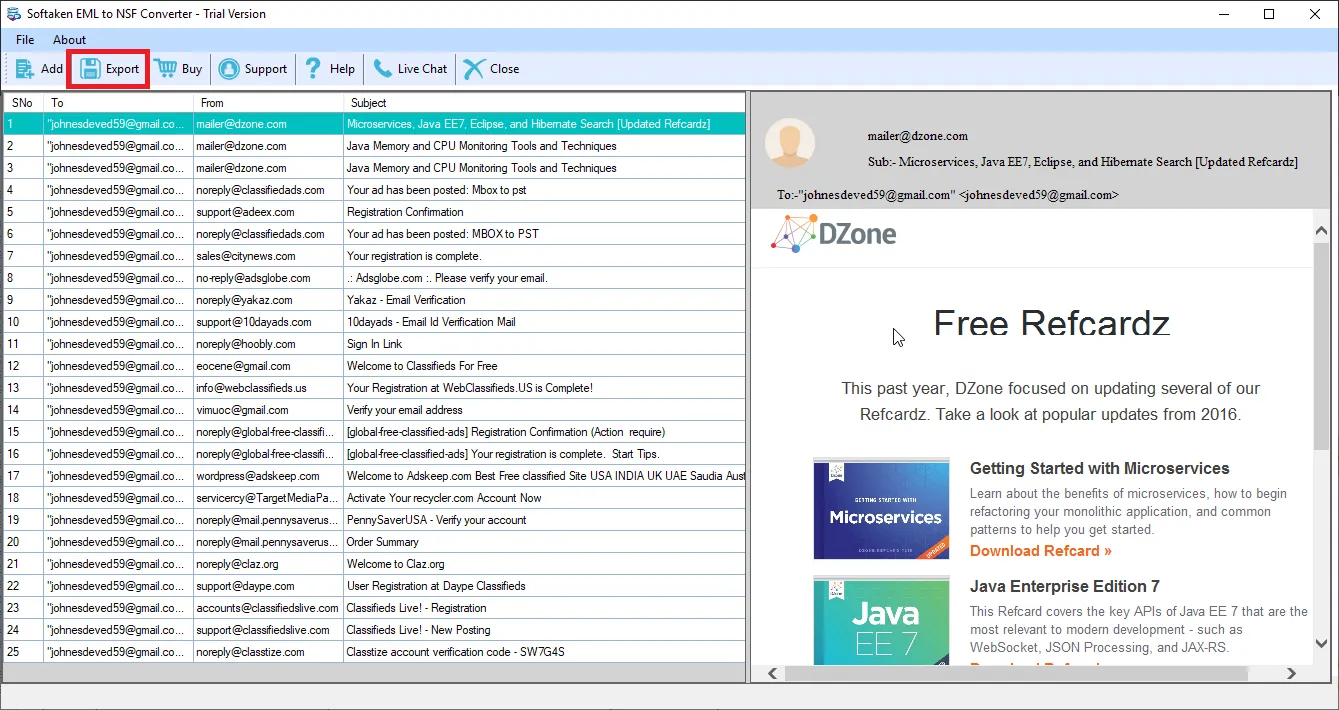Click the DZone logo in preview

click(833, 233)
